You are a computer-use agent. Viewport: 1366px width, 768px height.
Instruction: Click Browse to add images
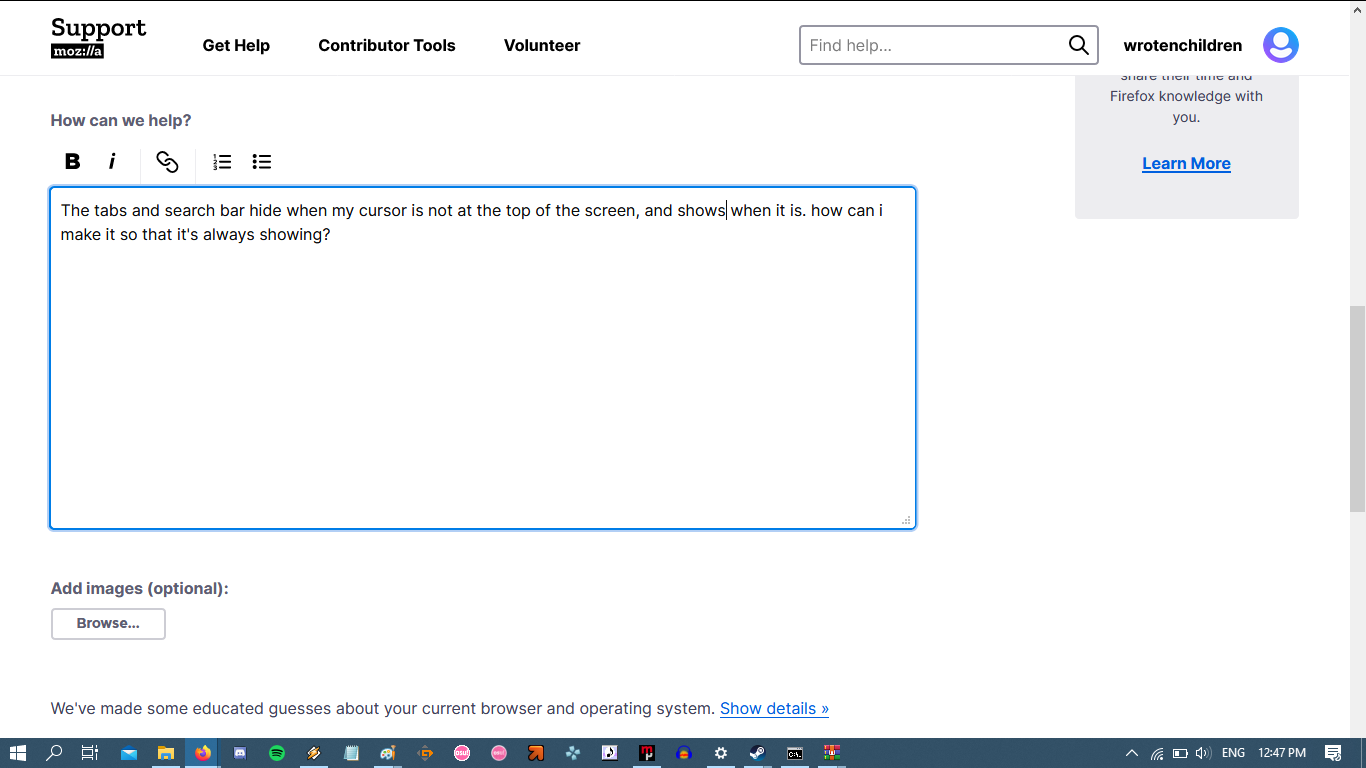(108, 623)
